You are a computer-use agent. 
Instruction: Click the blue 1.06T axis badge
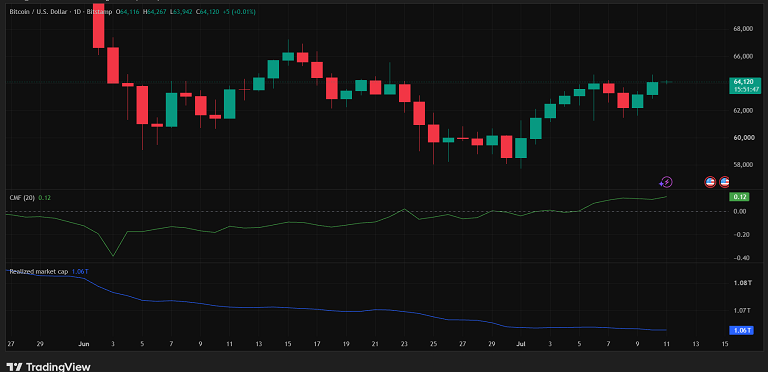(742, 330)
